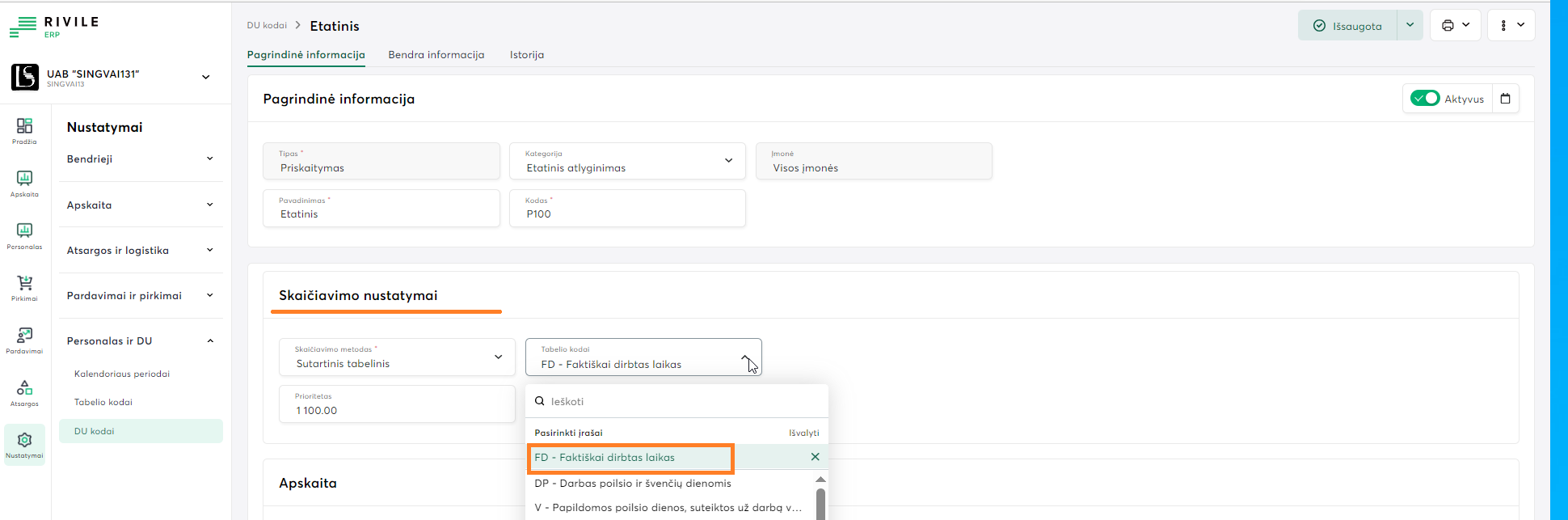Expand the Bendrieji settings section
This screenshot has width=1568, height=520.
click(x=209, y=159)
